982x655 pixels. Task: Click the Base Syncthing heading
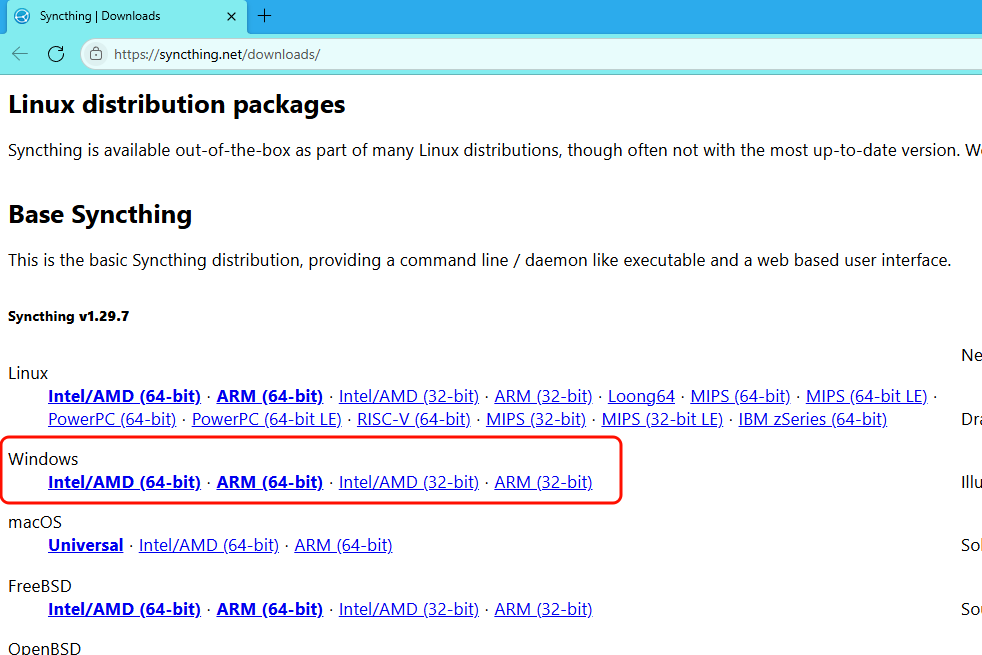point(100,215)
